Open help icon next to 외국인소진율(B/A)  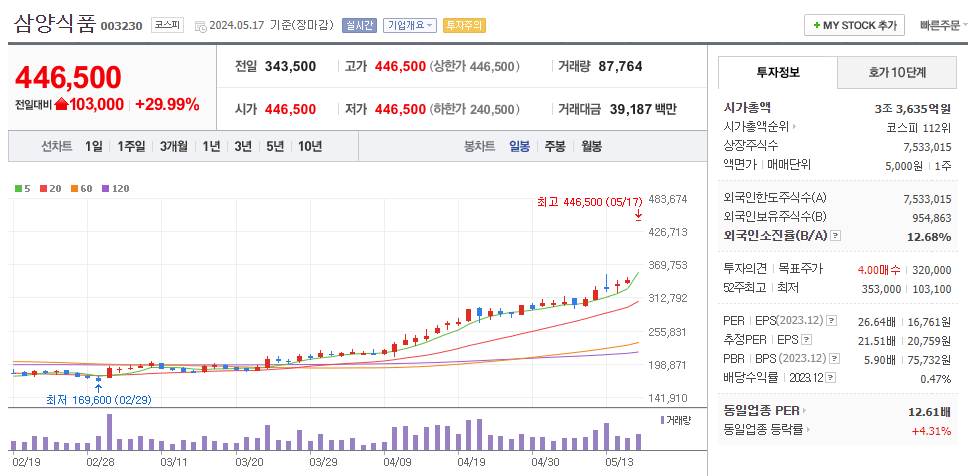pos(836,236)
